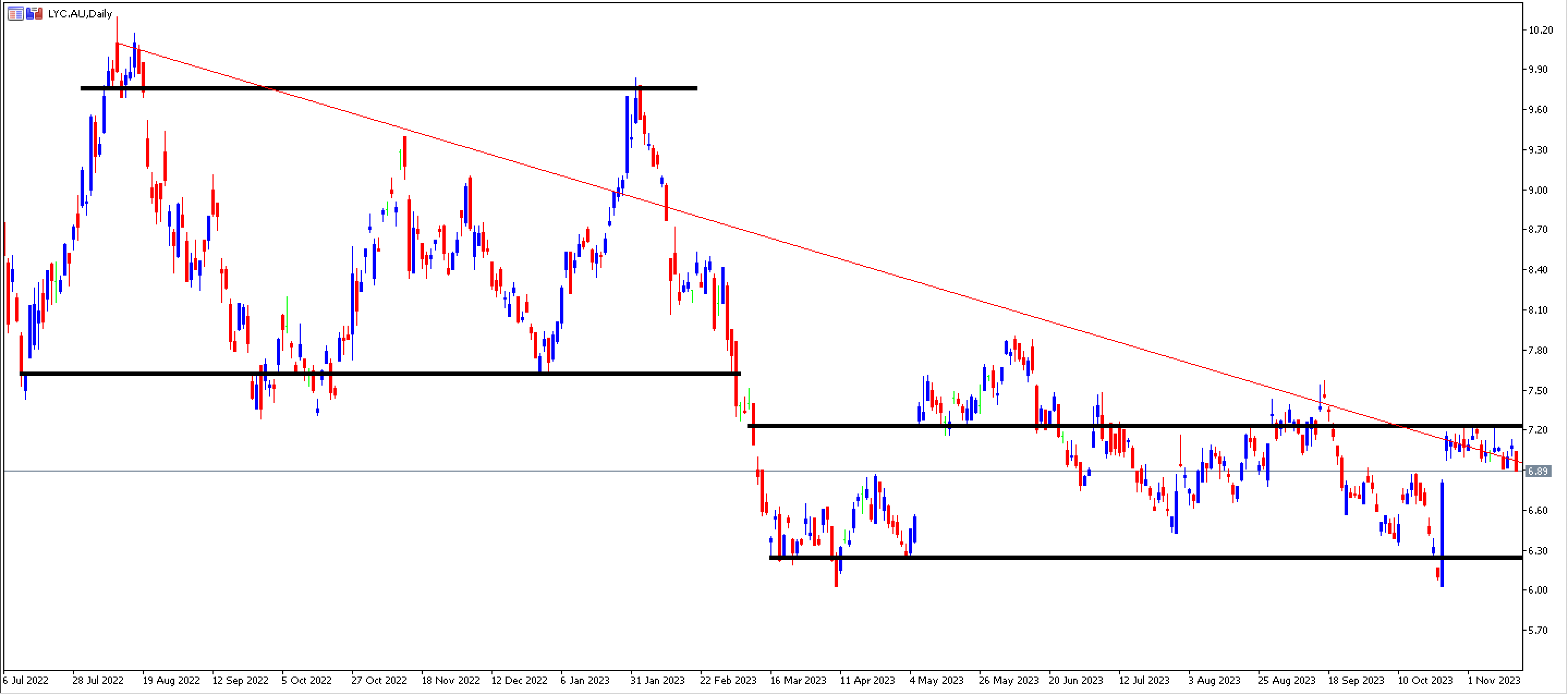Click the 8.10 price scale label
The width and height of the screenshot is (1568, 695).
pyautogui.click(x=1537, y=310)
